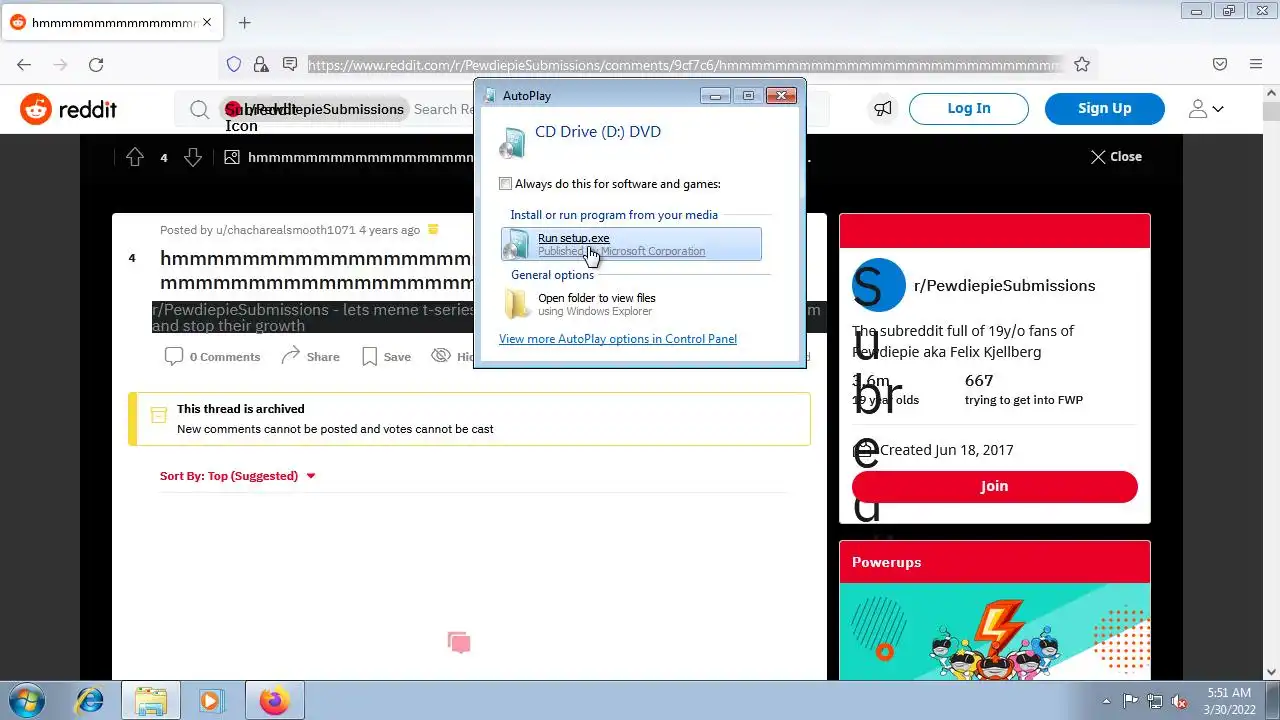Click the folder icon for Open folder
The width and height of the screenshot is (1280, 720).
point(517,303)
